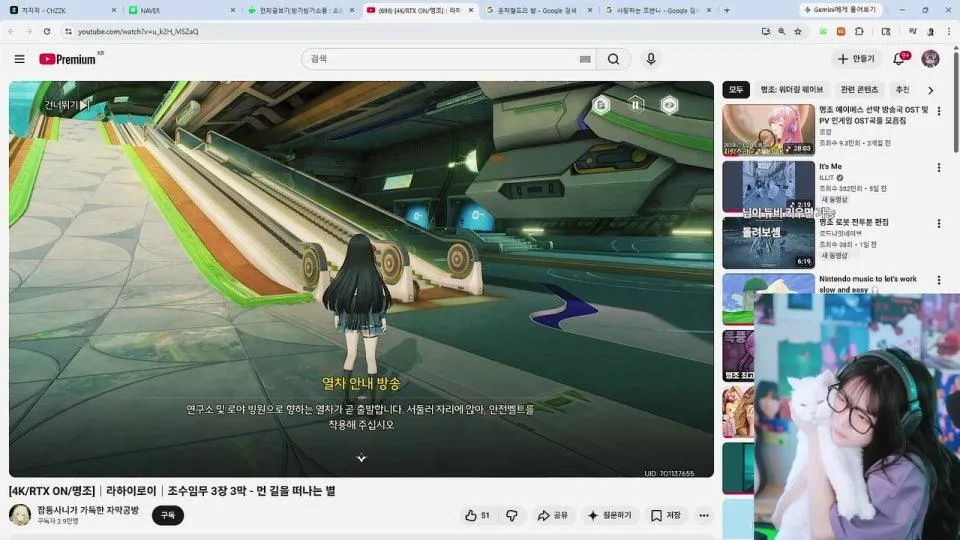The width and height of the screenshot is (960, 540).
Task: Open a new browser tab
Action: [x=727, y=10]
